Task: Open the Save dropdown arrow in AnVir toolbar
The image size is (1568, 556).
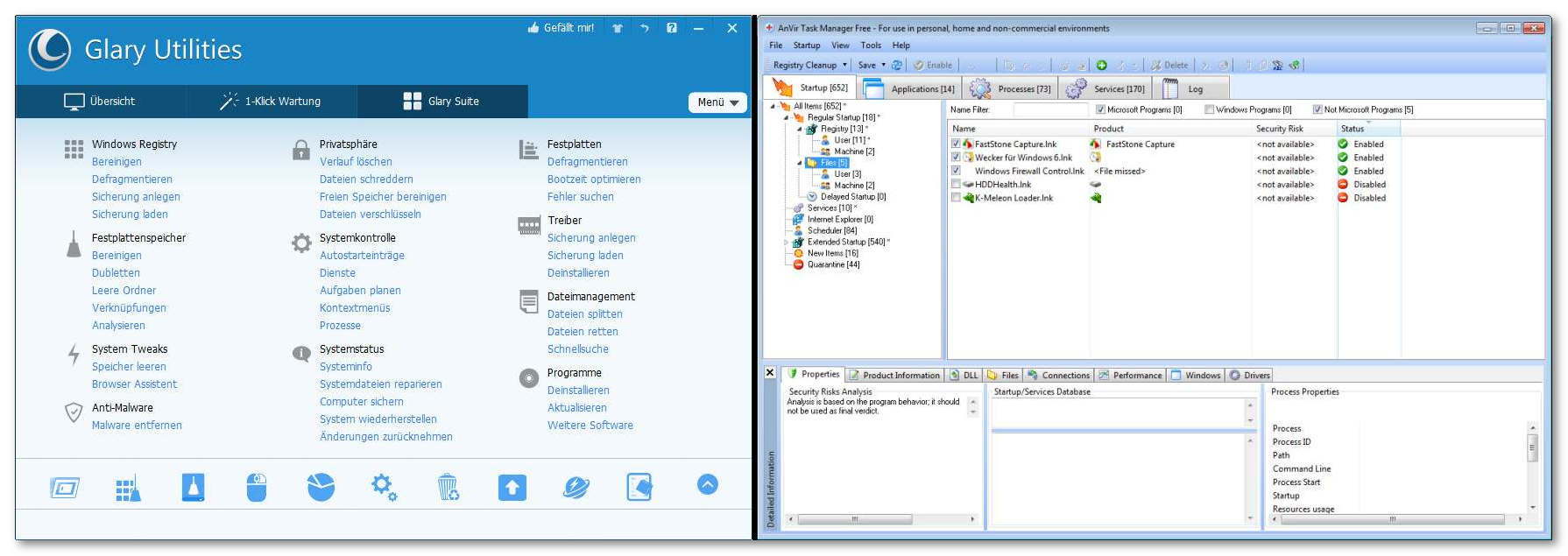Action: tap(883, 65)
